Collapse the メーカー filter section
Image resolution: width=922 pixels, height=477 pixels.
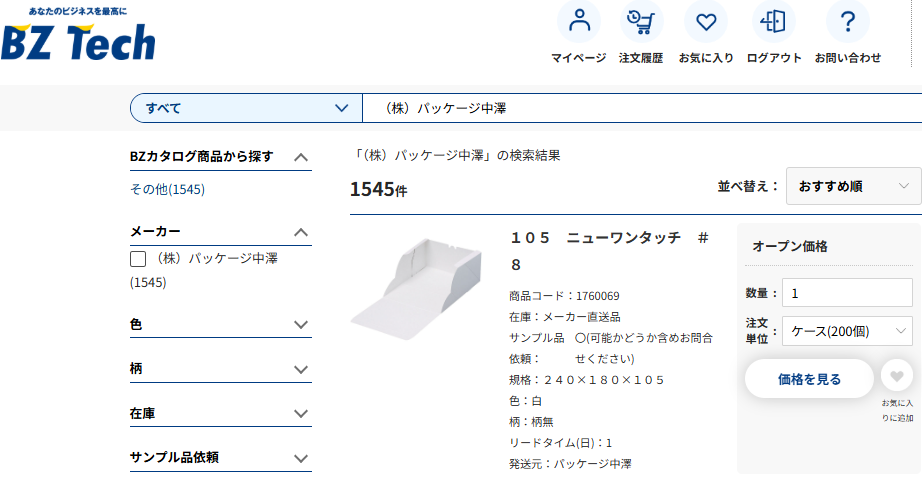pyautogui.click(x=300, y=232)
